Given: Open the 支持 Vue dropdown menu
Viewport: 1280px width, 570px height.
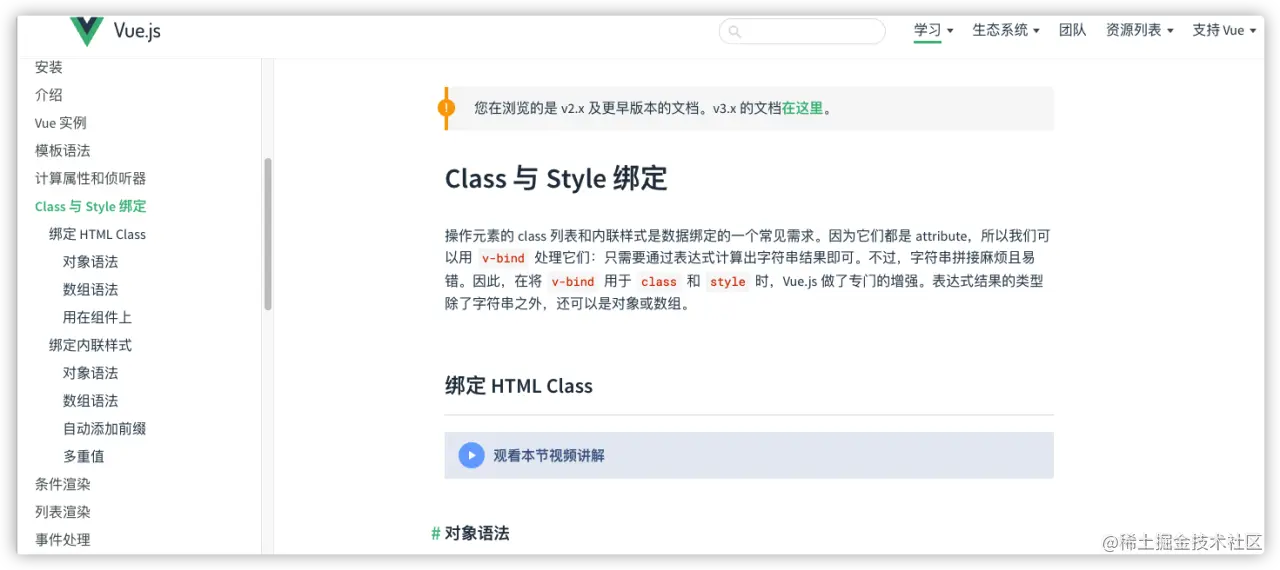Looking at the screenshot, I should pyautogui.click(x=1224, y=30).
